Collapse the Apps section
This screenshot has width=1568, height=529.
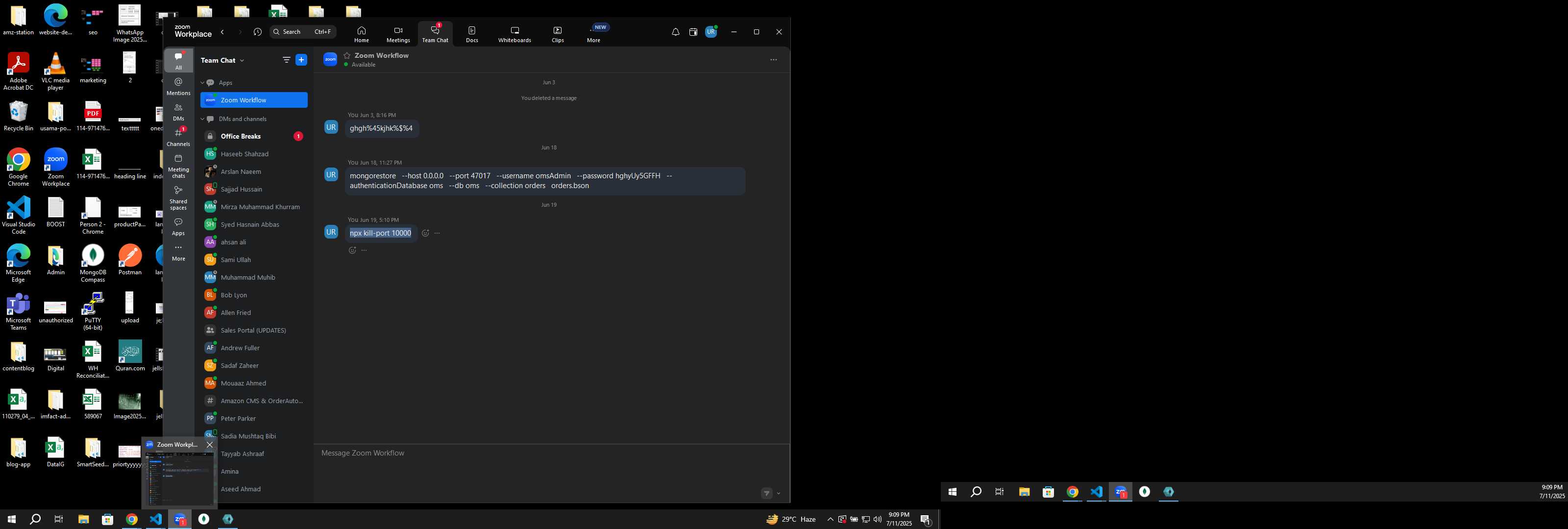202,83
